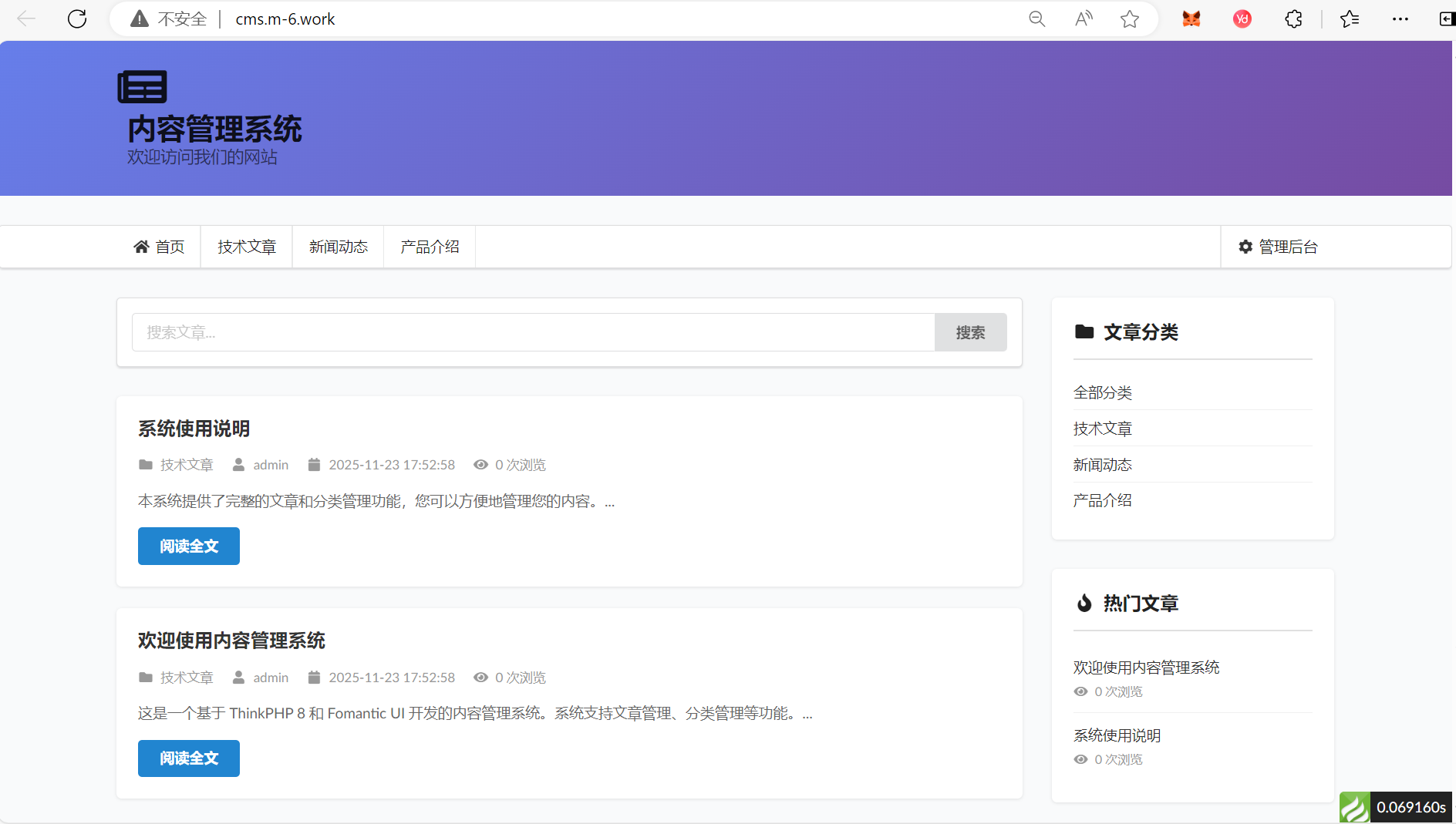Open the browser settings ellipsis menu
Viewport: 1456px width, 824px height.
coord(1400,18)
